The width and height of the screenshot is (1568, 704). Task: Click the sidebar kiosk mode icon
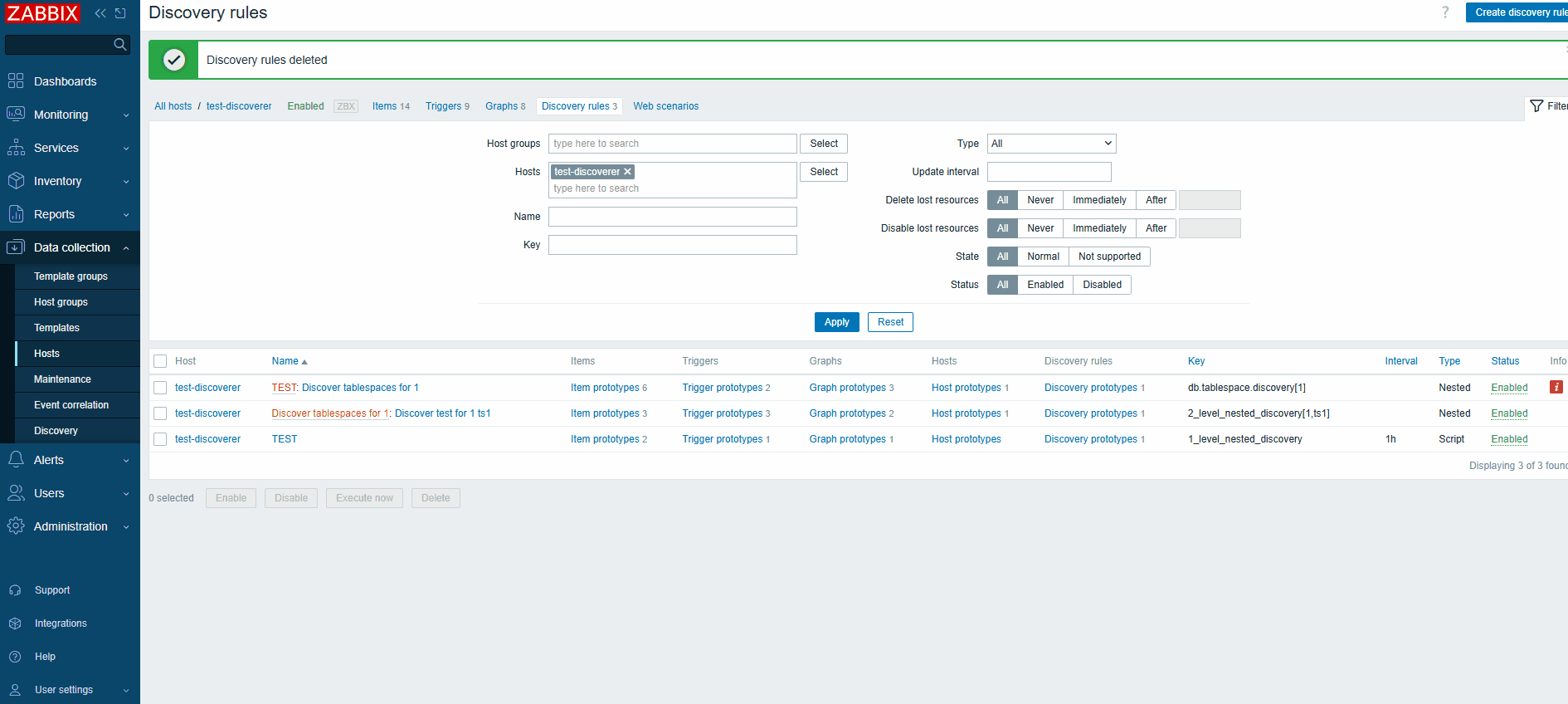[x=120, y=13]
